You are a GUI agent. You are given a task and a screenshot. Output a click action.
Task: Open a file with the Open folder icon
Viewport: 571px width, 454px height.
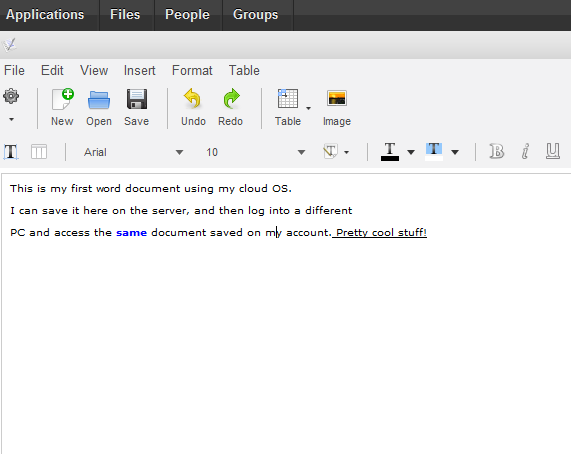[99, 100]
